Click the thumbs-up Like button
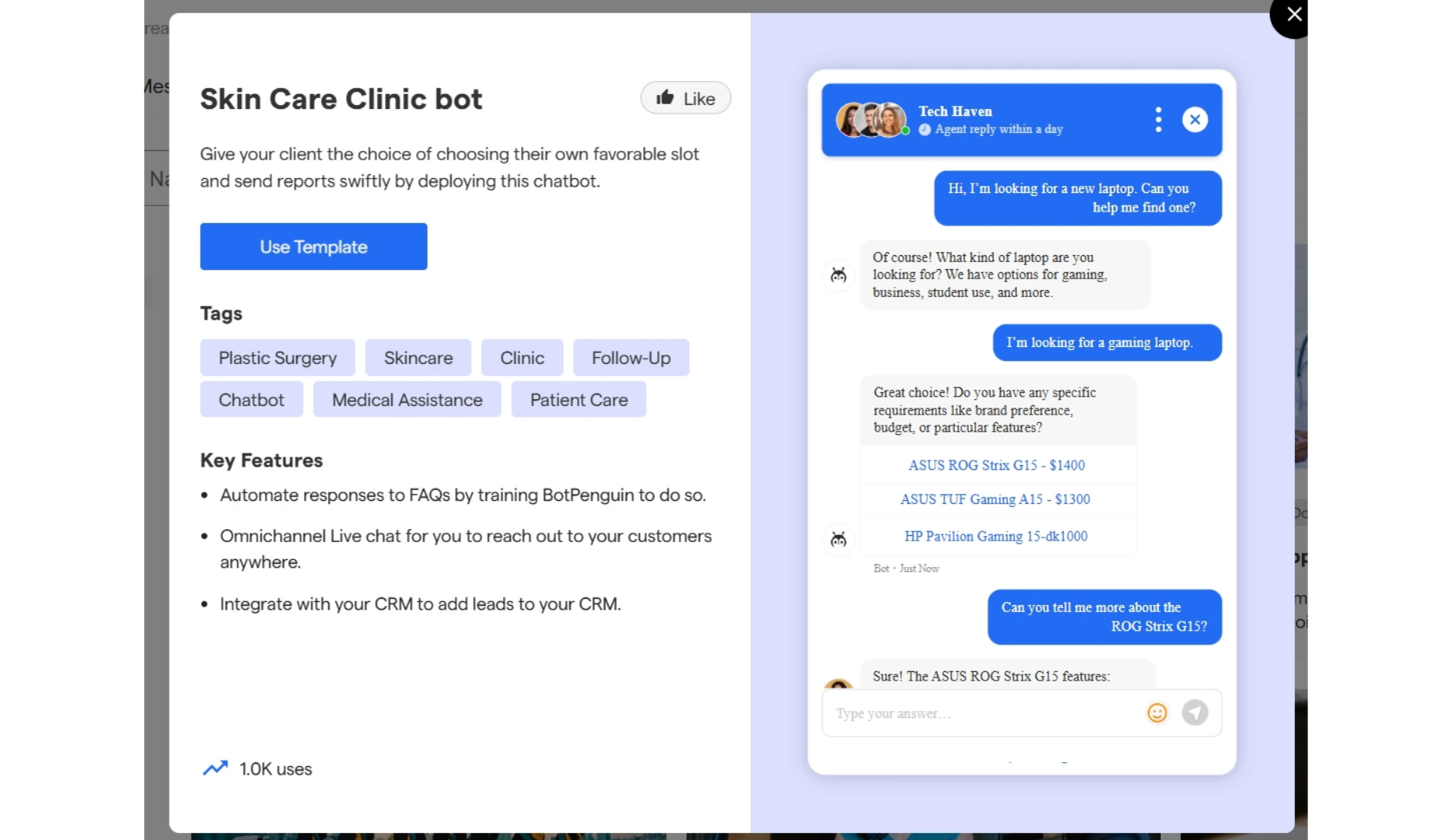This screenshot has width=1452, height=840. click(x=685, y=98)
